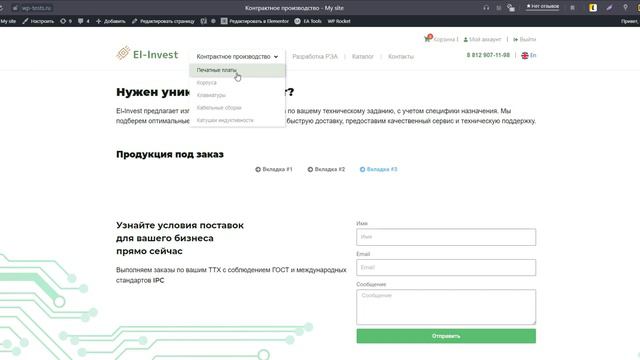640x360 pixels.
Task: Click the feather extension icon in browser bar
Action: (609, 8)
